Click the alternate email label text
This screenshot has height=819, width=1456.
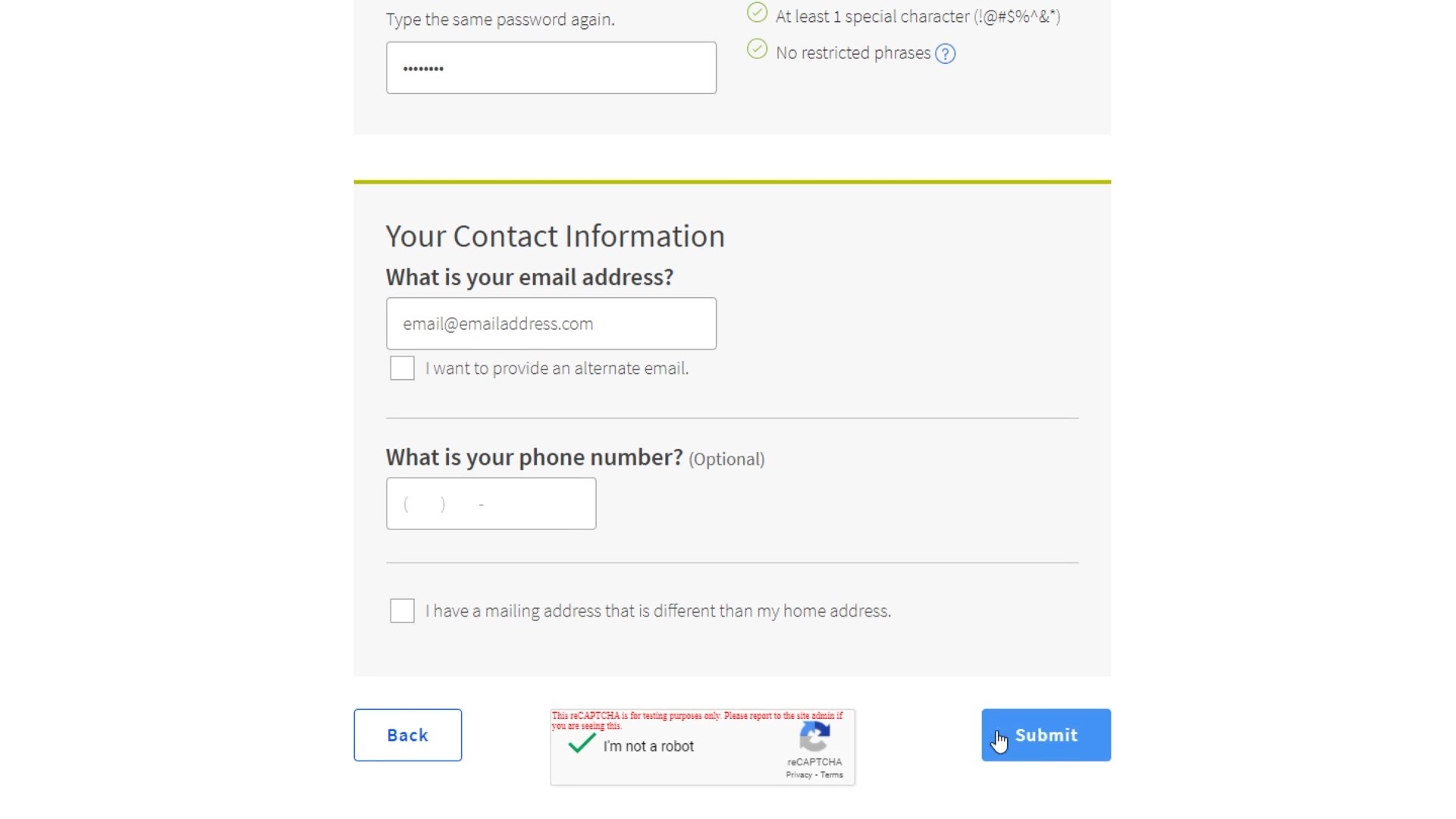pos(557,369)
